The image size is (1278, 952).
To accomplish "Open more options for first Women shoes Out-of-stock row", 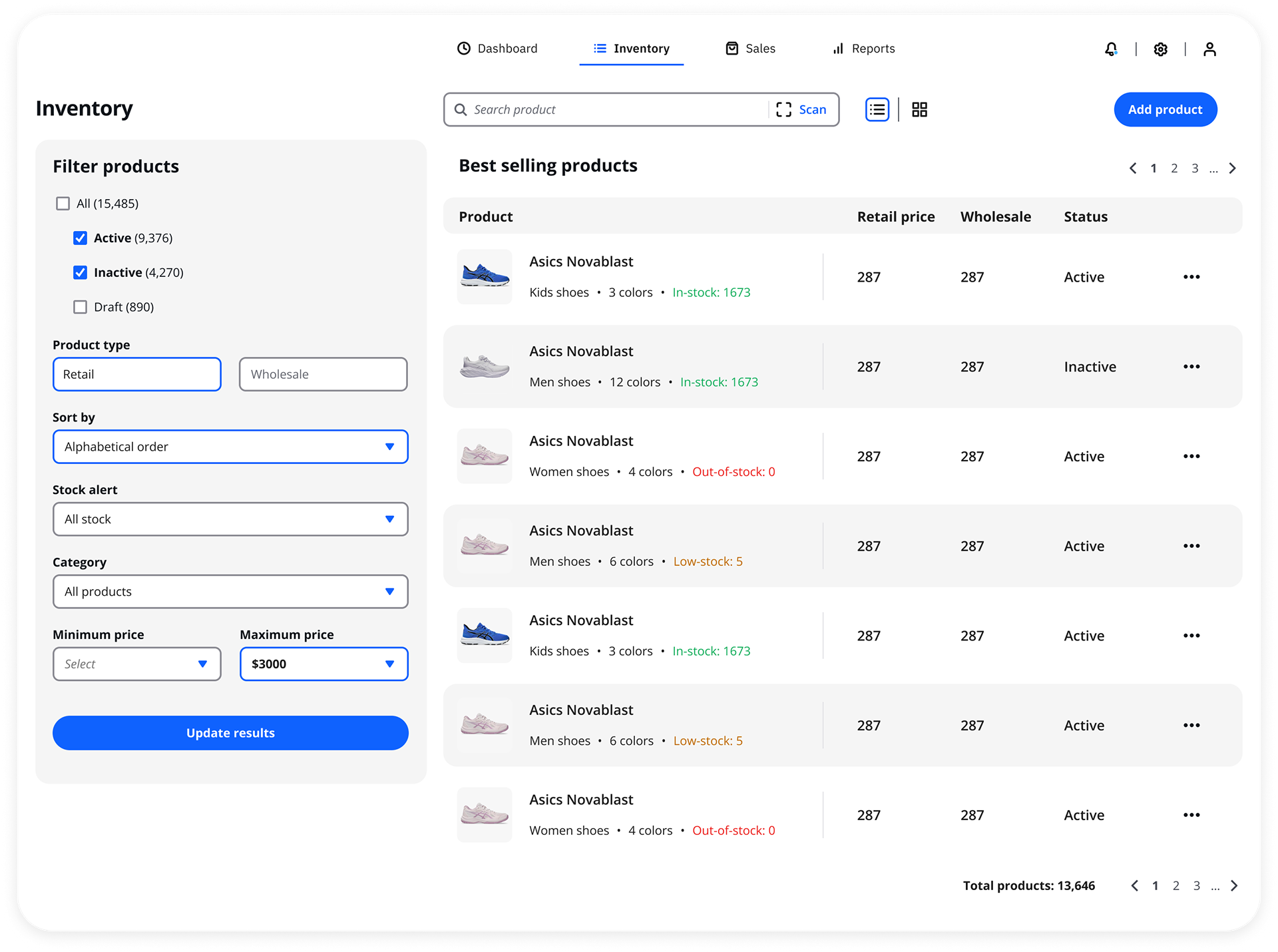I will [1191, 456].
